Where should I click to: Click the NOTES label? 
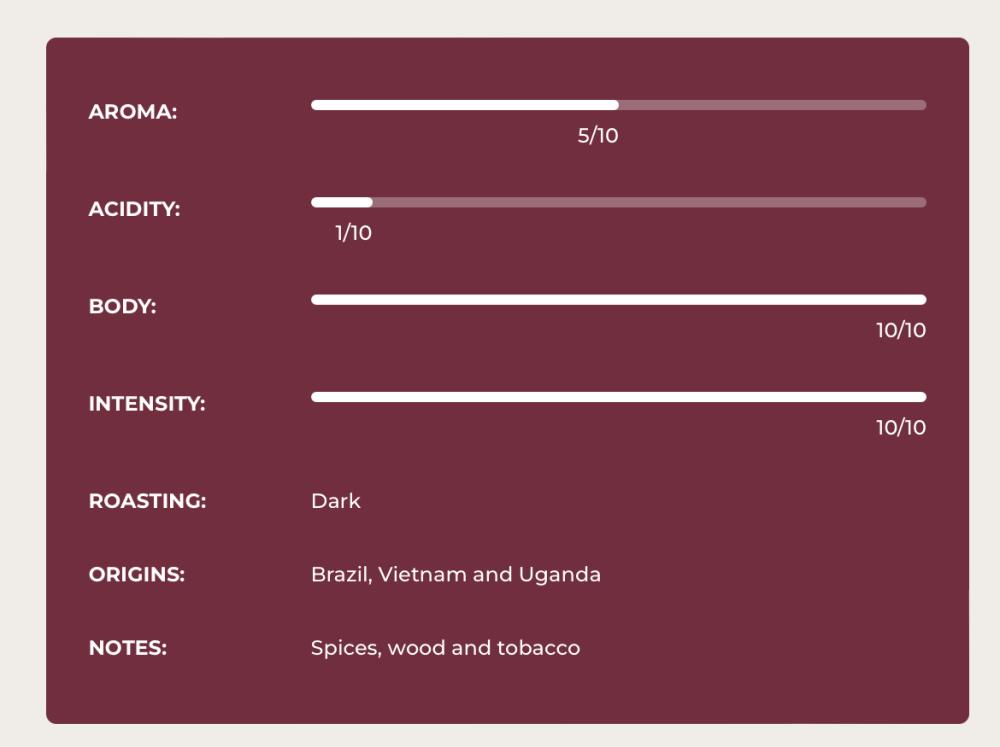tap(128, 648)
